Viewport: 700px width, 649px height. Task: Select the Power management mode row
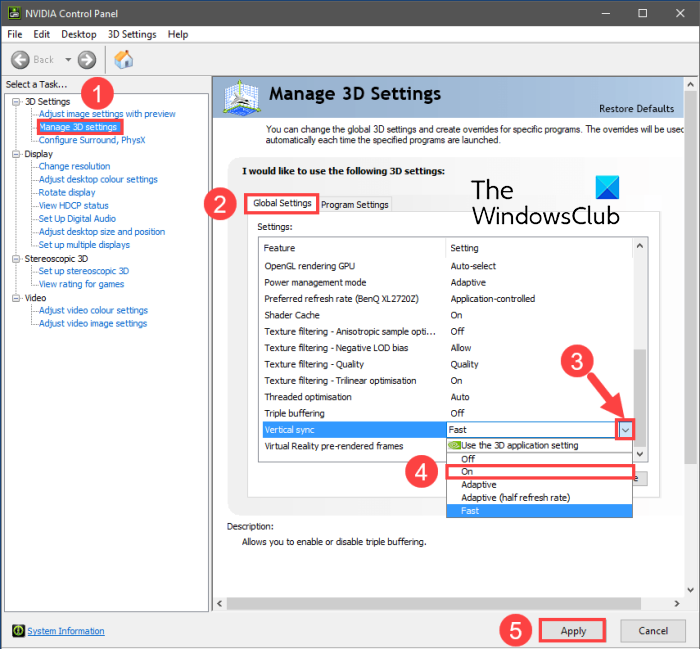[446, 283]
